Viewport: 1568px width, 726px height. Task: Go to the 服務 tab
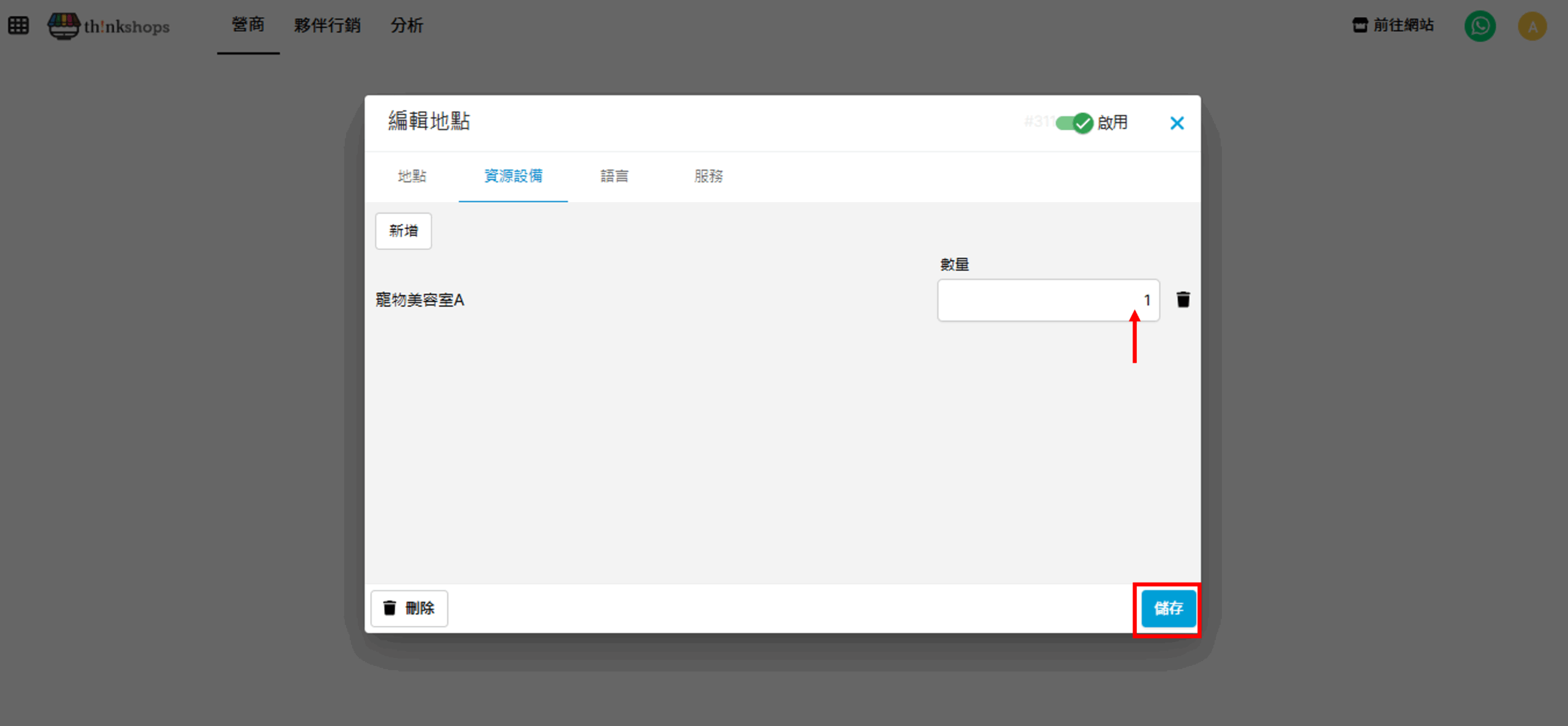708,176
